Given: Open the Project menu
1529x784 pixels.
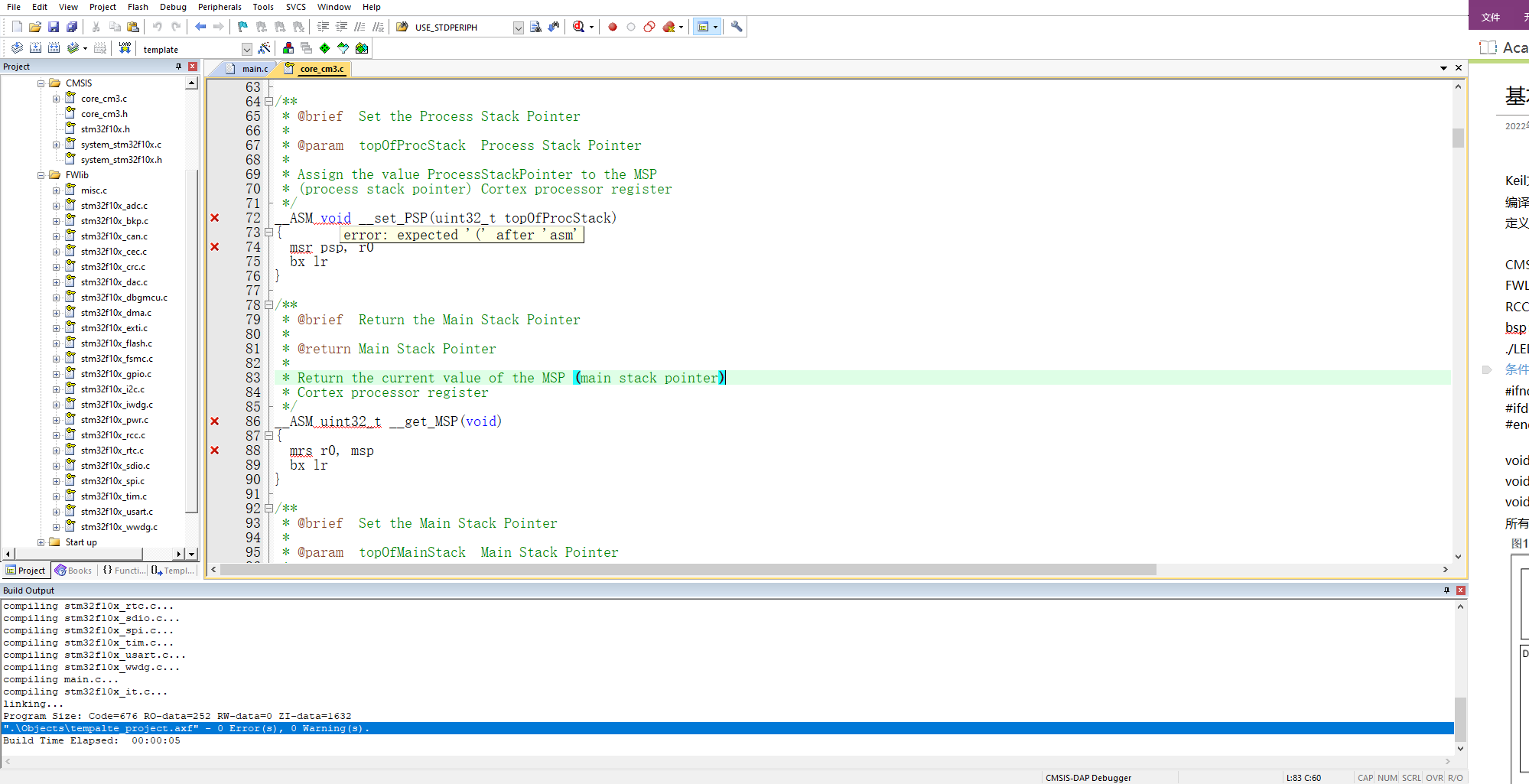Looking at the screenshot, I should tap(102, 7).
